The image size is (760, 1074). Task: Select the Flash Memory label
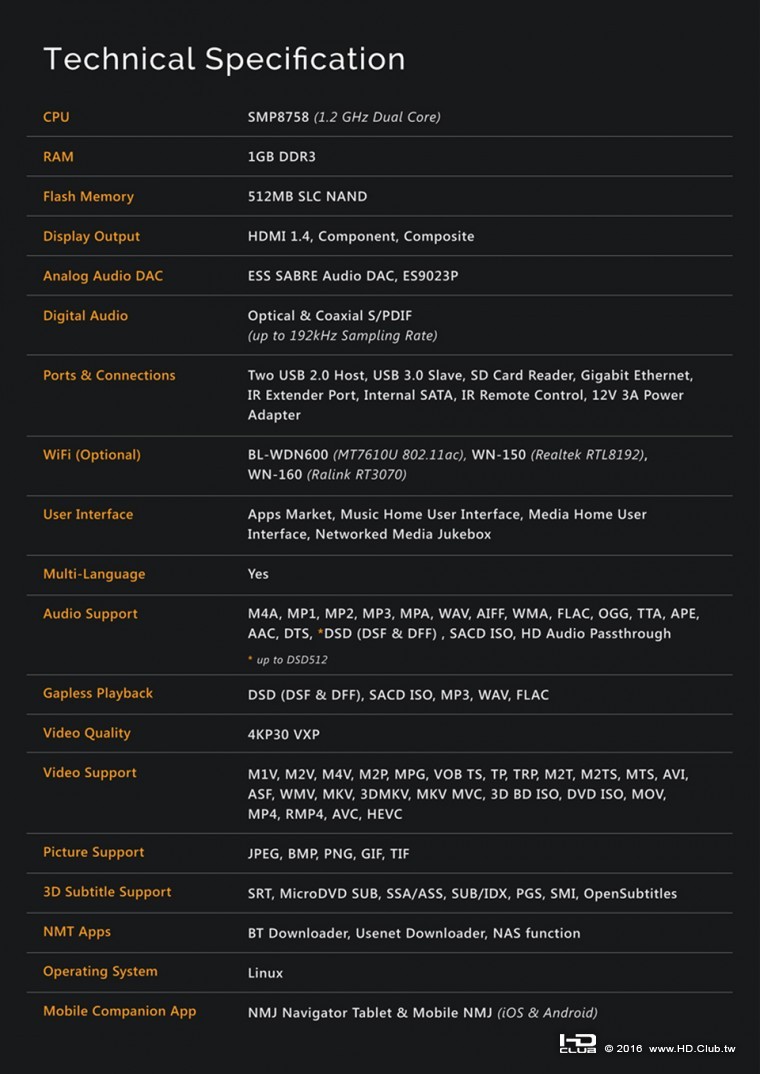tap(88, 197)
